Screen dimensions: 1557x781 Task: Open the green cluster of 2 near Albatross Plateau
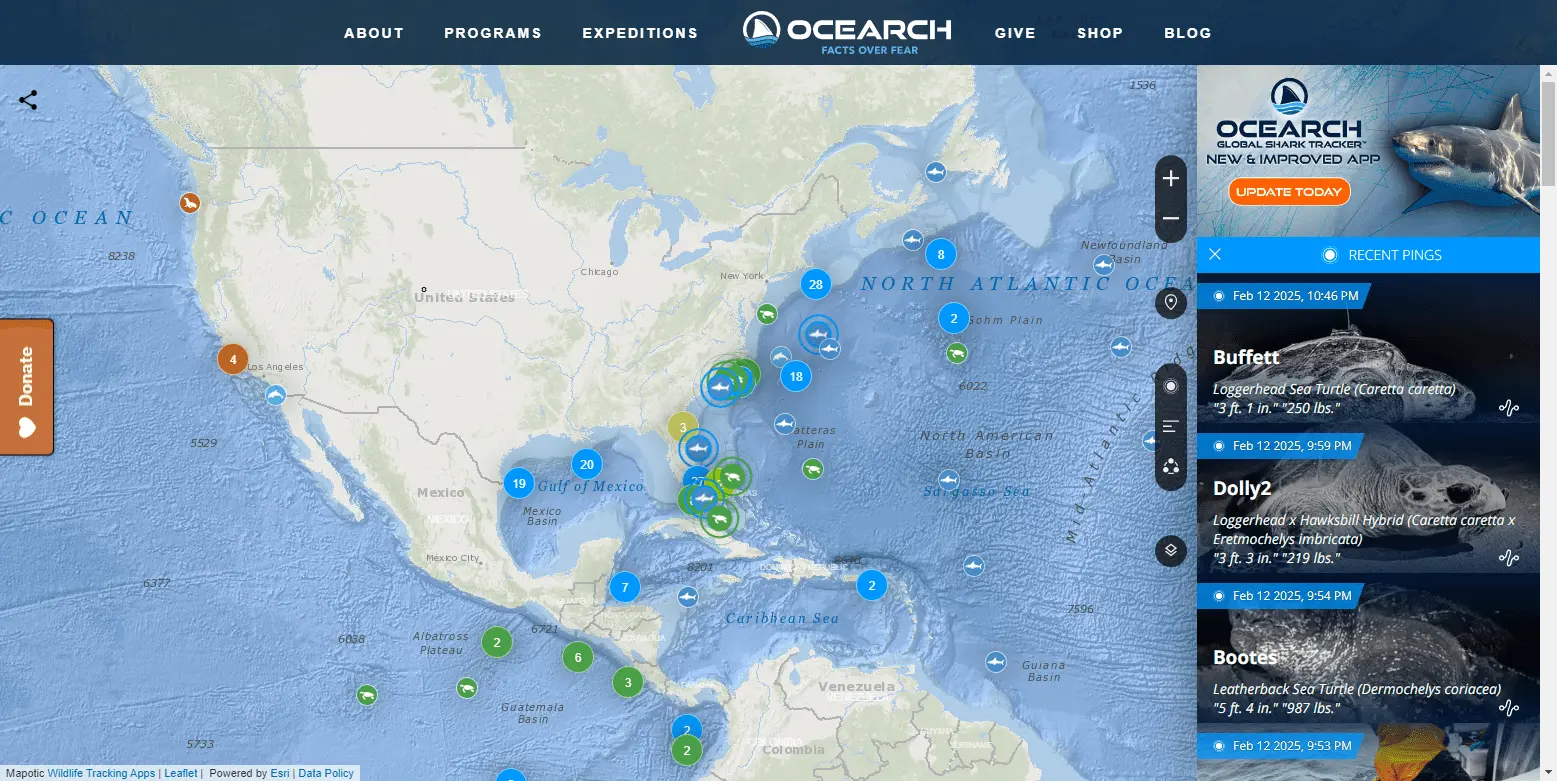tap(497, 641)
